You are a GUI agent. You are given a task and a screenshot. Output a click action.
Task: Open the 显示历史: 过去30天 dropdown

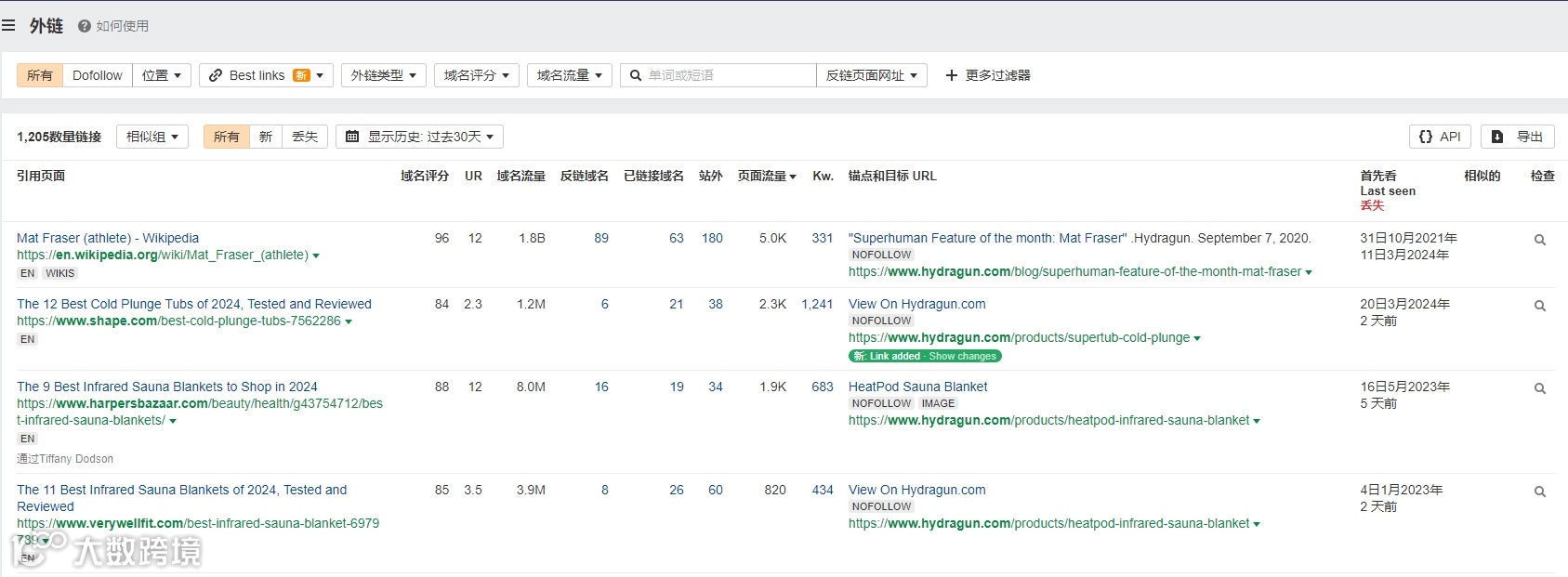(x=420, y=137)
